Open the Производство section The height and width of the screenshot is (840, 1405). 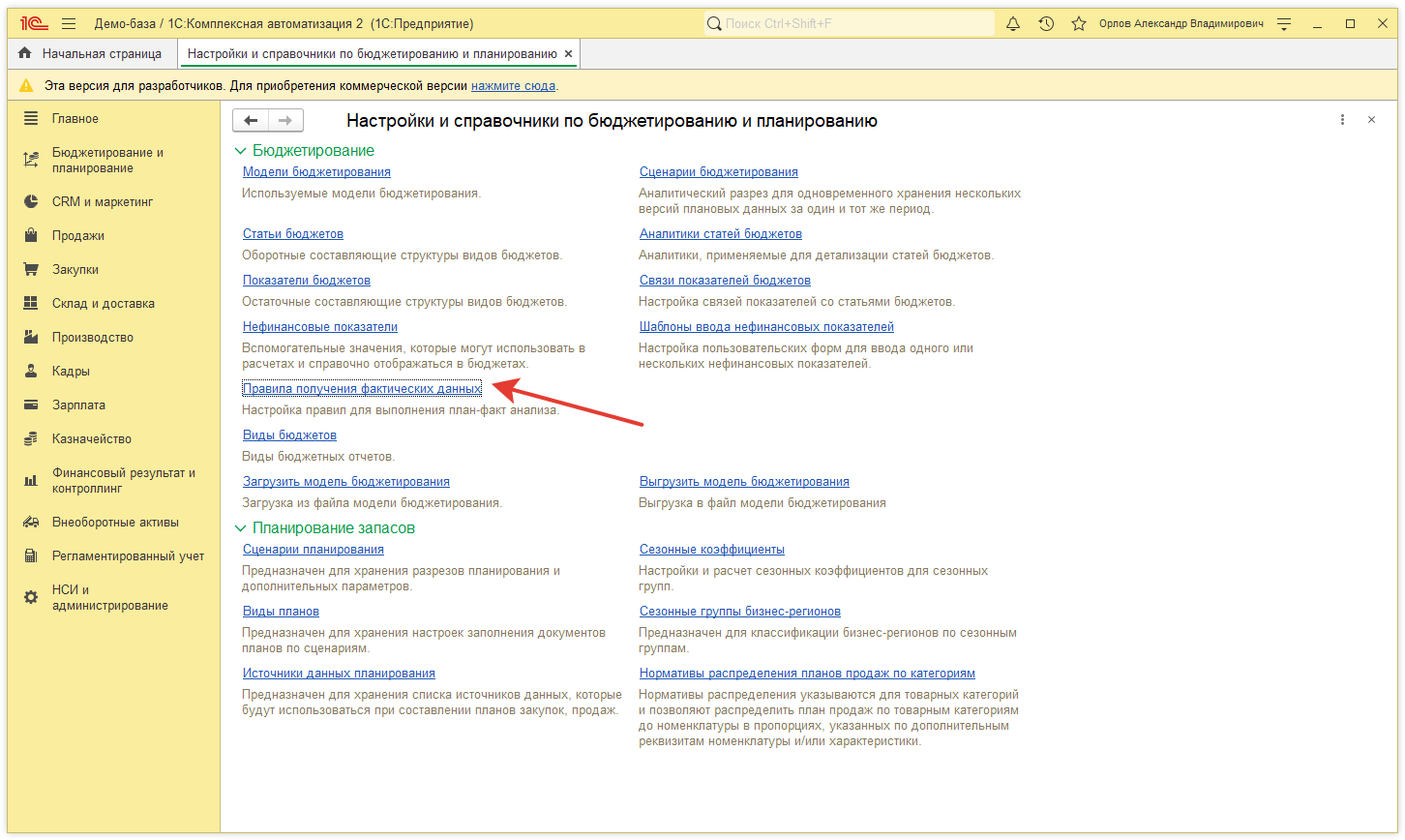tap(92, 338)
